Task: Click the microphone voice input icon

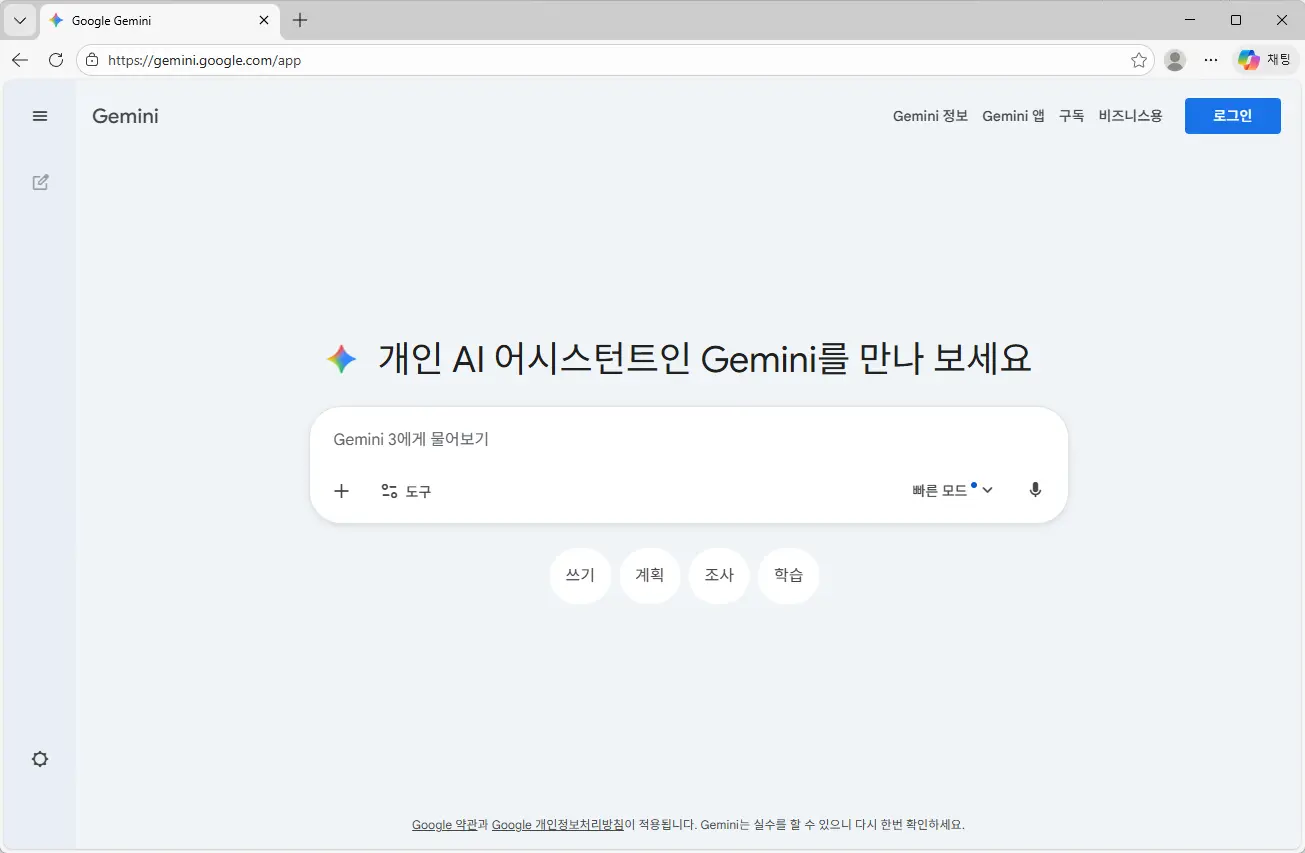Action: click(1035, 490)
